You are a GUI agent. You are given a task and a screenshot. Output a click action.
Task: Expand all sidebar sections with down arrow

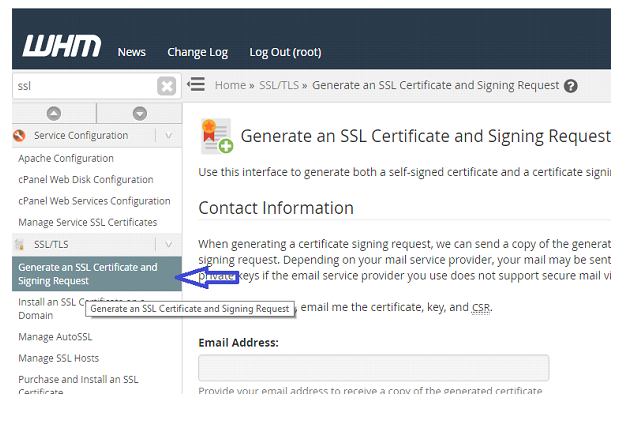[140, 114]
